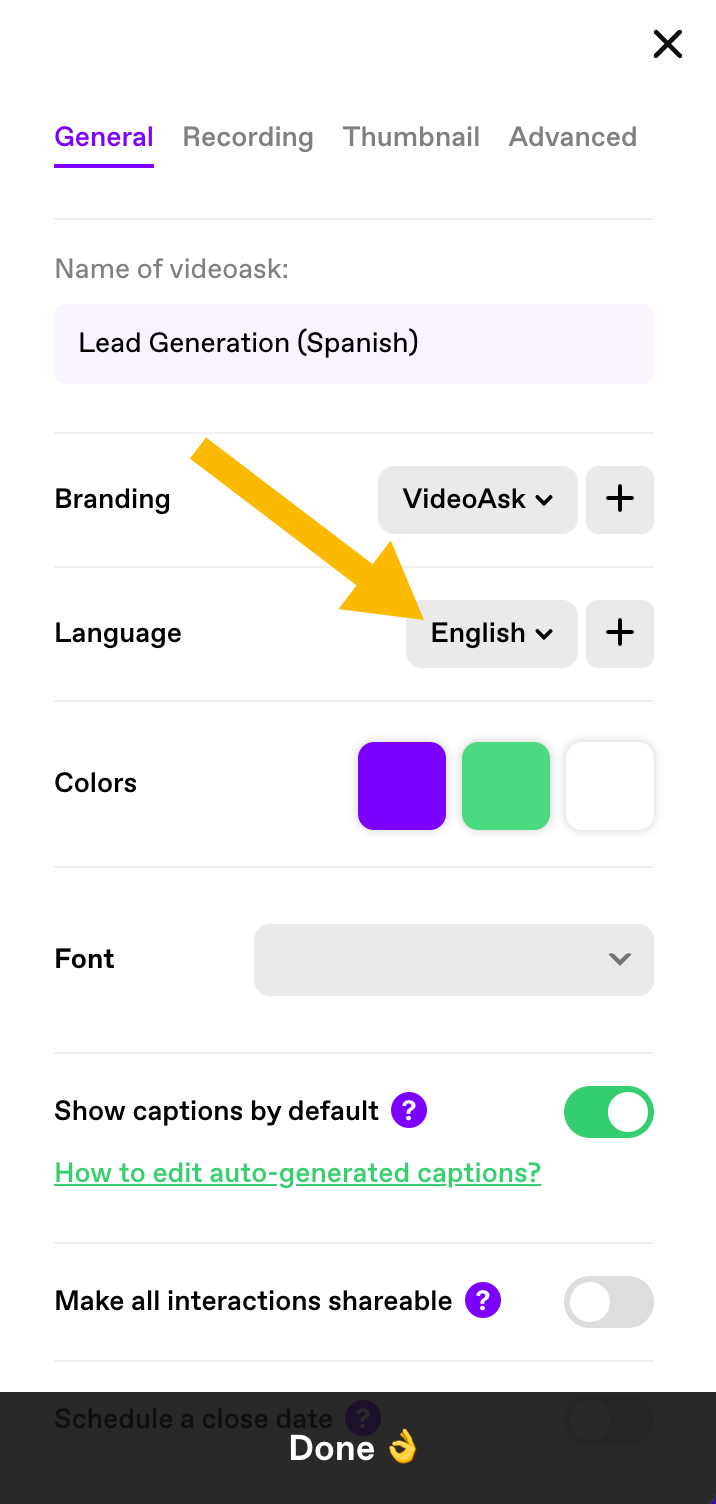Open the English language dropdown

pos(492,633)
